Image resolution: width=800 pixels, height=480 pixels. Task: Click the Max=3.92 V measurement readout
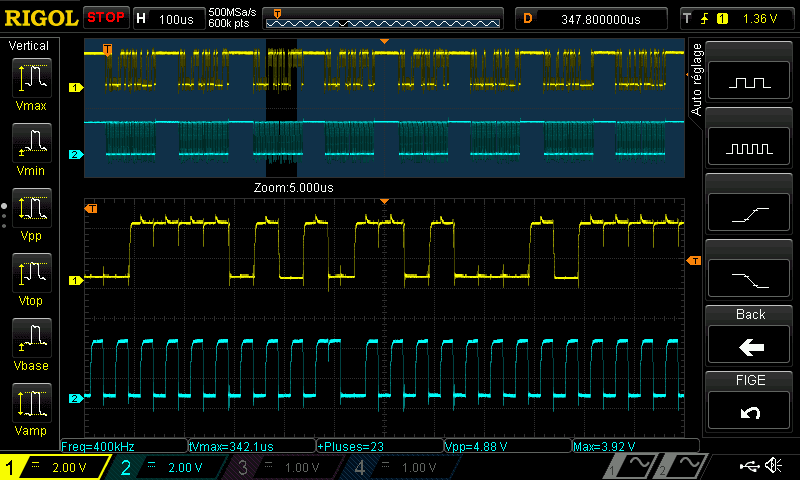(636, 446)
